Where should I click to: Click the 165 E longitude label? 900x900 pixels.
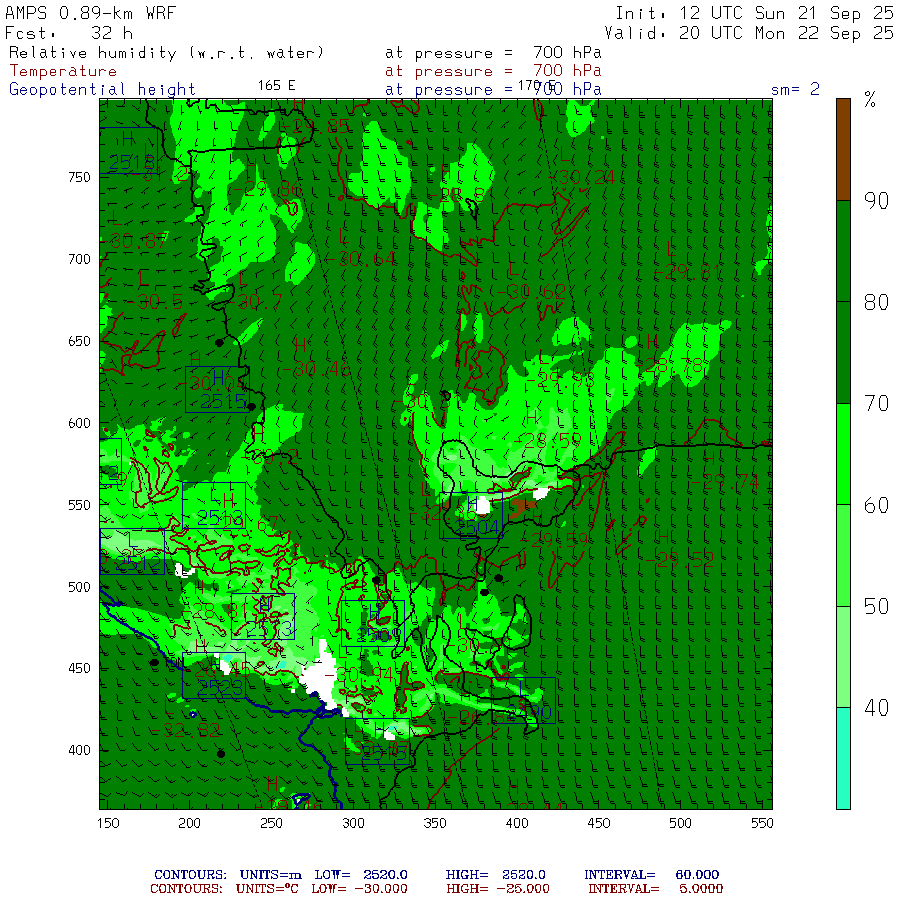(x=276, y=86)
